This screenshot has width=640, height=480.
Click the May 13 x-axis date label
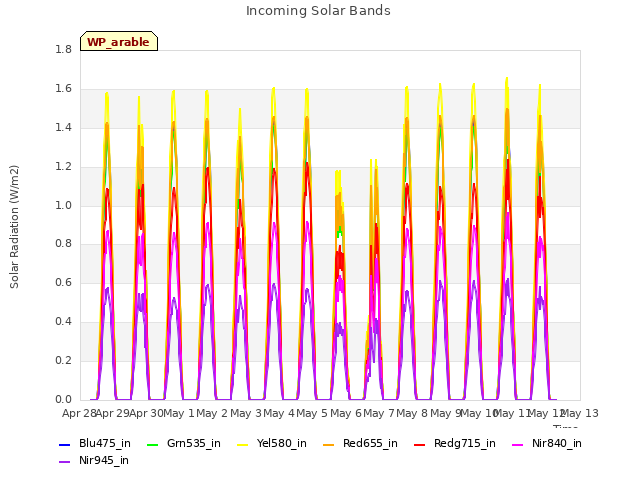point(580,414)
